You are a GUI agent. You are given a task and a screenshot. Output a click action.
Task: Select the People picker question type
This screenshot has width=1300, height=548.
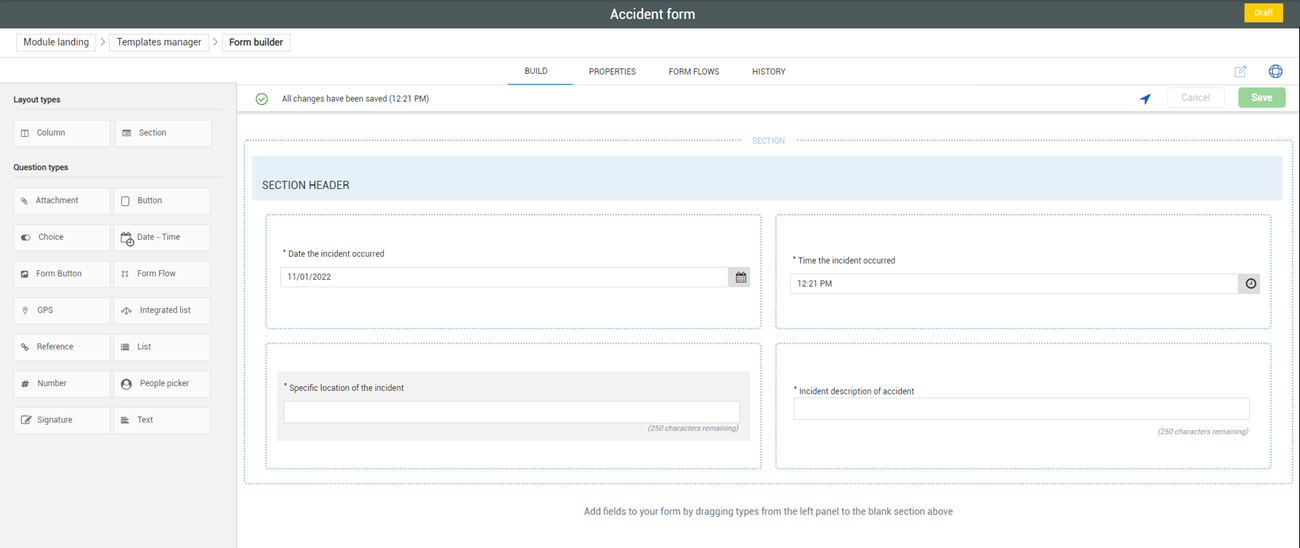tap(162, 384)
